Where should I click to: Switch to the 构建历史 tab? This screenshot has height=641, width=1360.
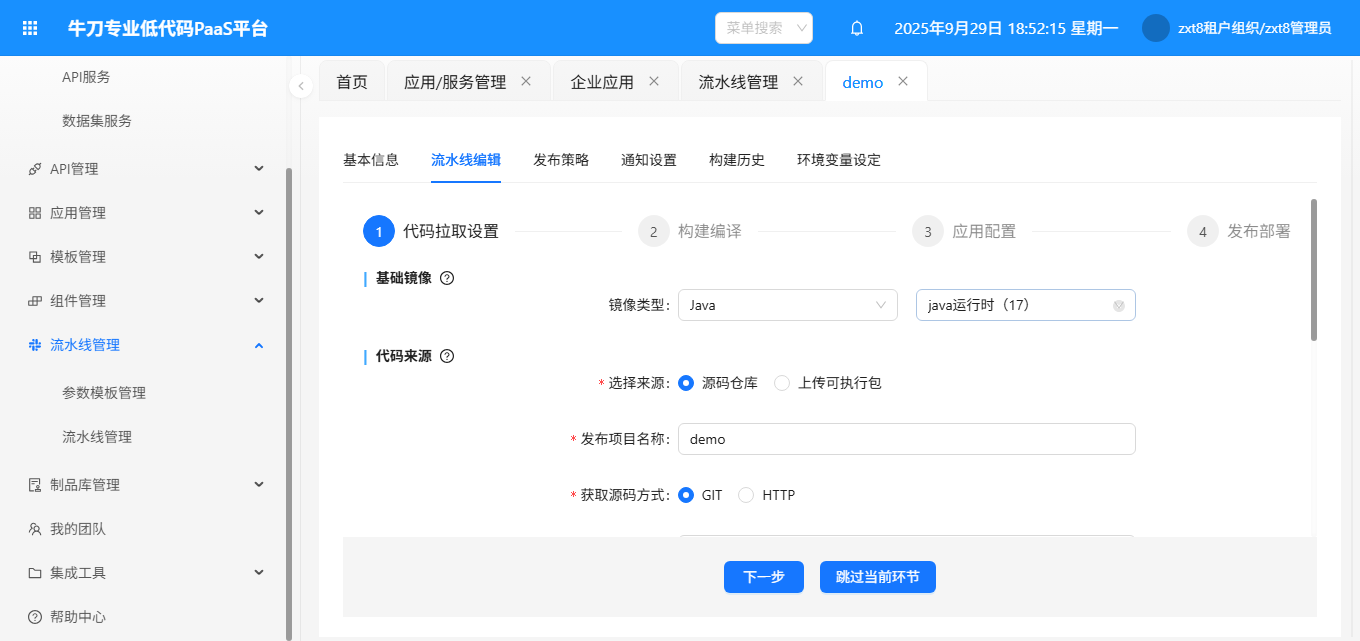point(736,160)
